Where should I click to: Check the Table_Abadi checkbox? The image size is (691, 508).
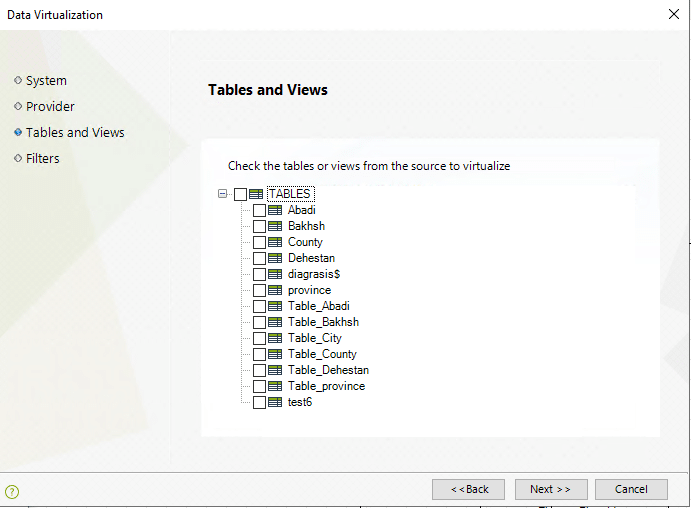[259, 306]
